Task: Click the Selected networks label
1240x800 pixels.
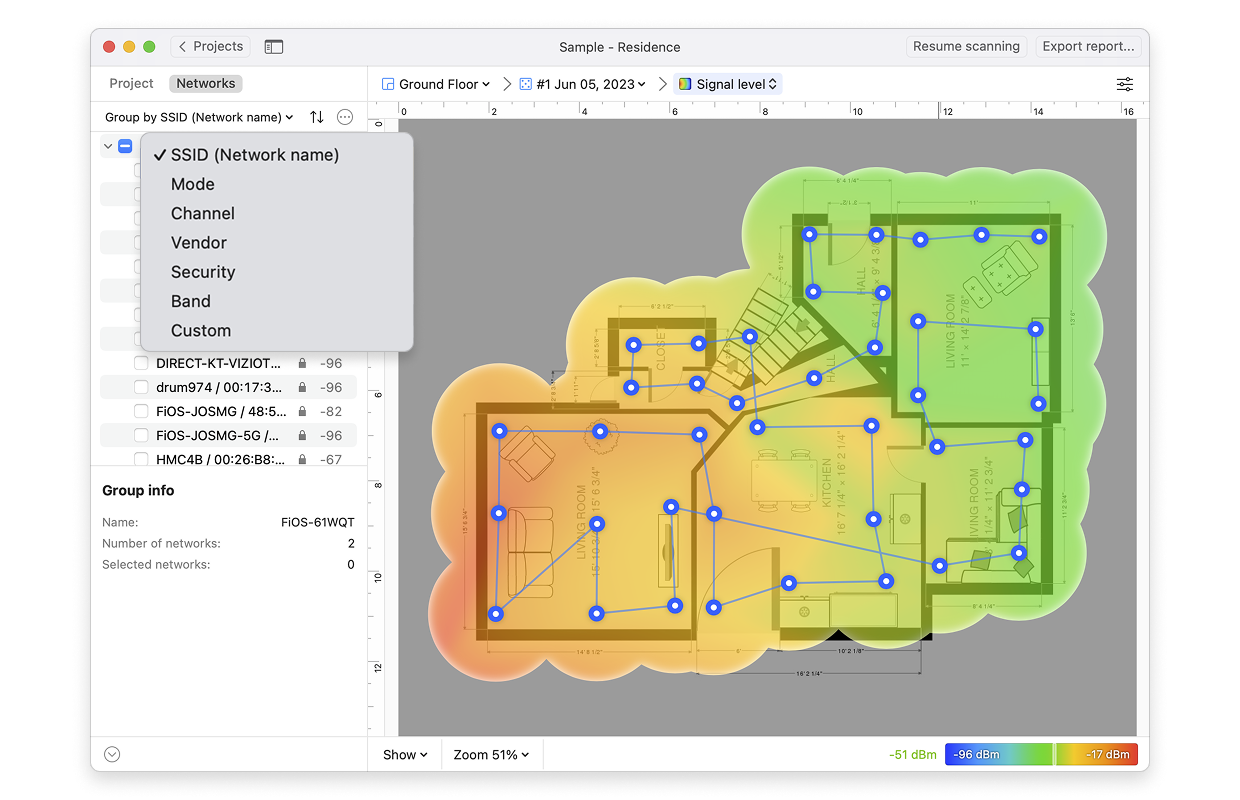Action: click(x=156, y=565)
